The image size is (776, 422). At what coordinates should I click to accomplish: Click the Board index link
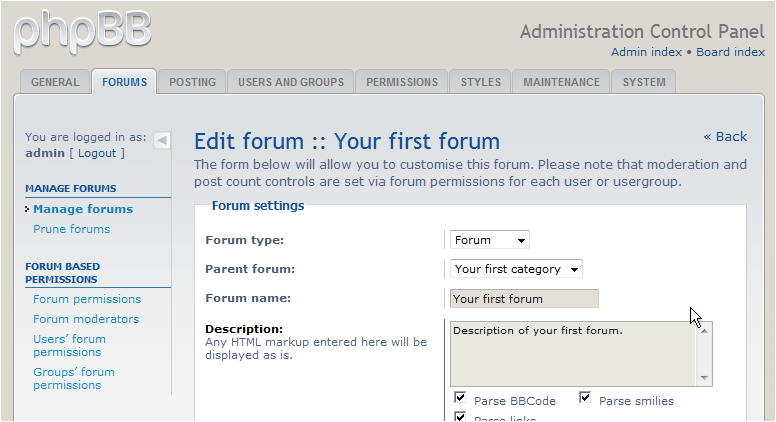pyautogui.click(x=730, y=52)
